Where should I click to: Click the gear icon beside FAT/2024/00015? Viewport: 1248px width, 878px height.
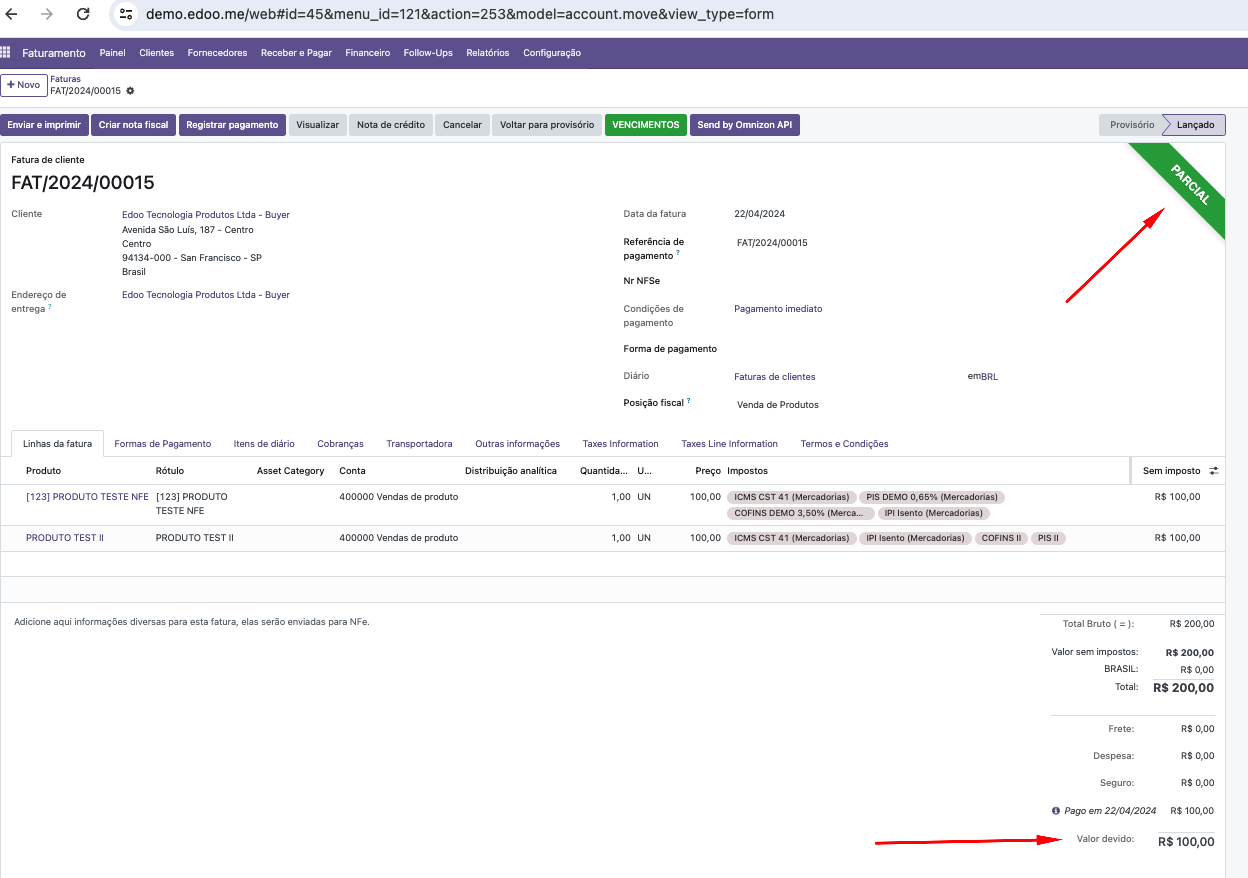tap(130, 91)
